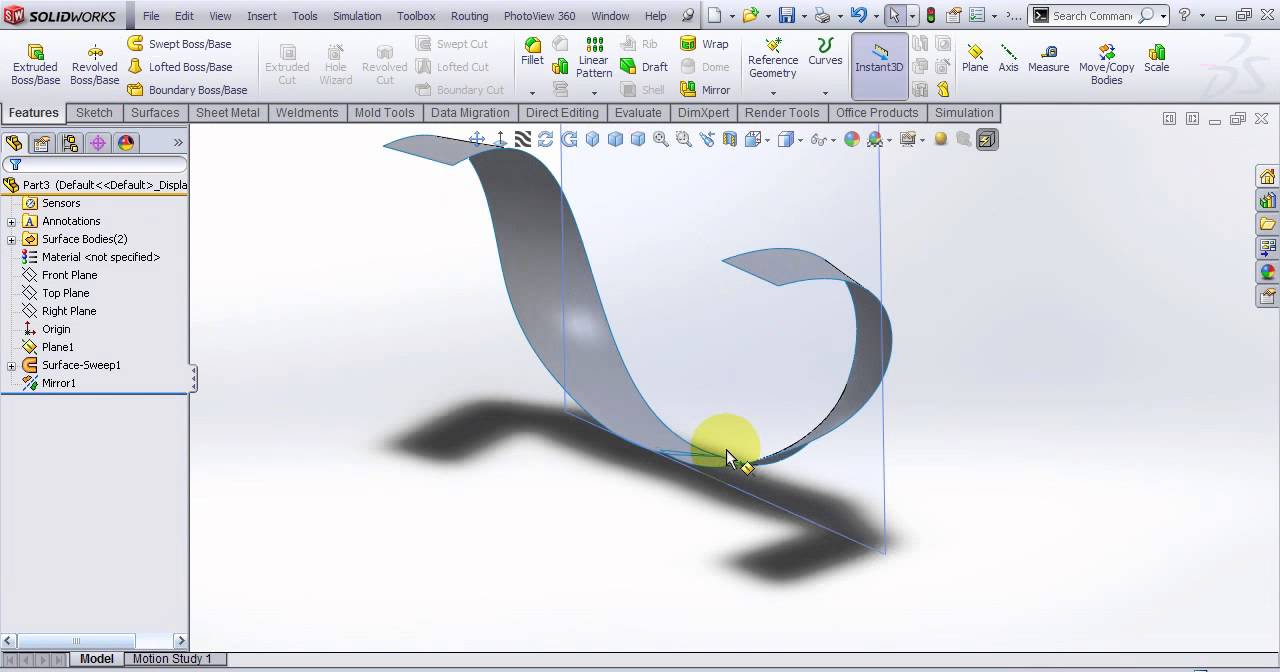Select the Extruded Boss/Base tool
The image size is (1280, 672).
(x=35, y=60)
